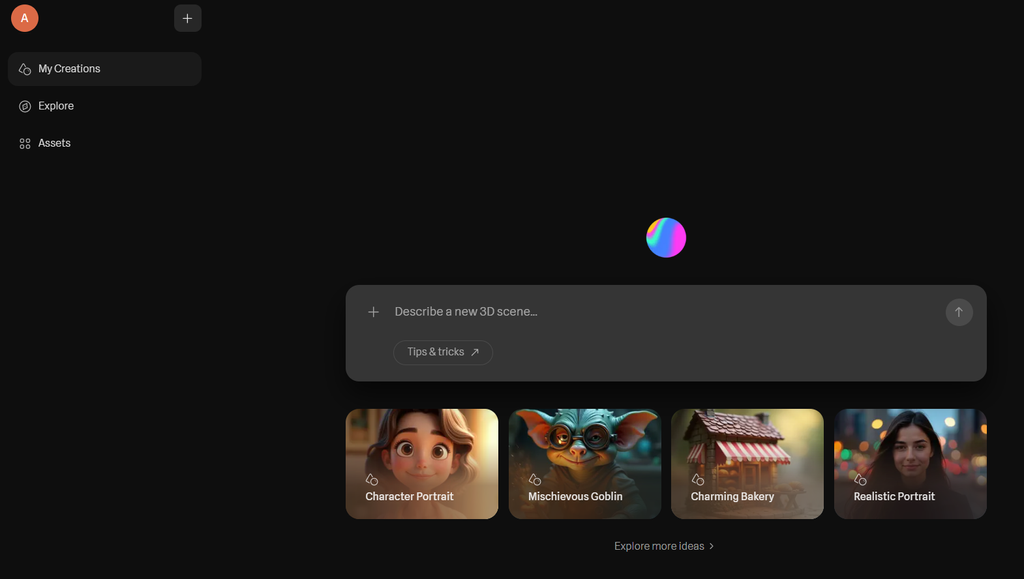Open the account avatar "A"
Image resolution: width=1024 pixels, height=579 pixels.
[25, 18]
